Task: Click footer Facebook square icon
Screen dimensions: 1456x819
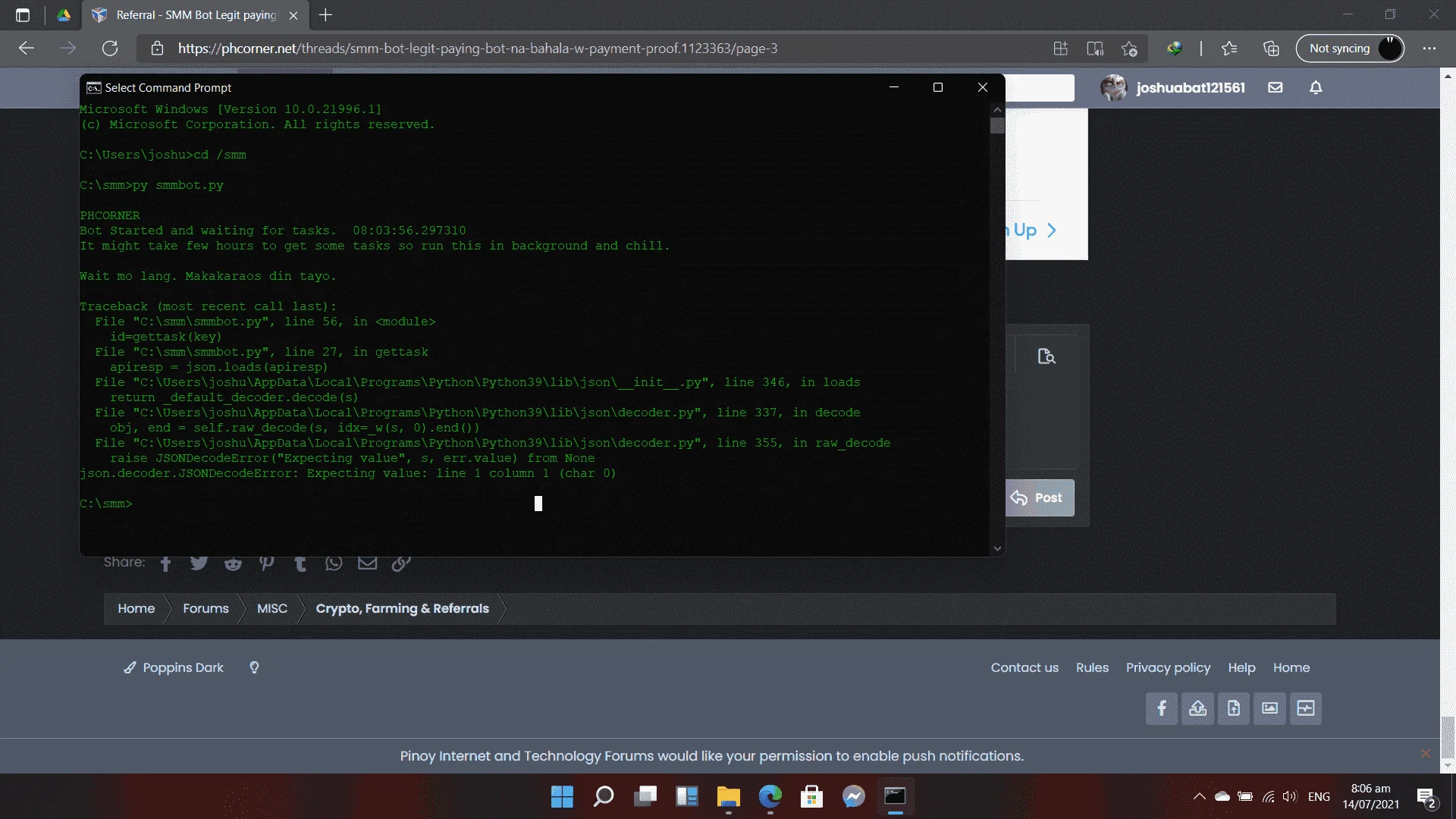Action: coord(1162,708)
